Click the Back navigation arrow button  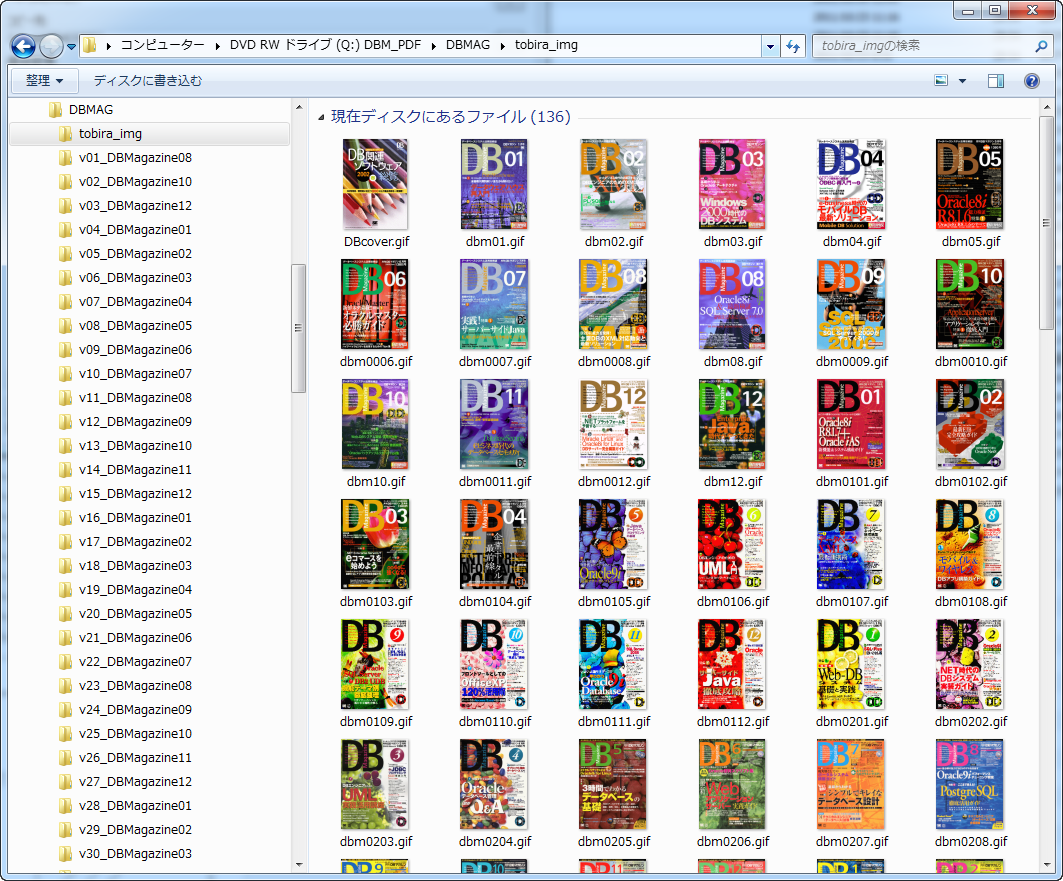point(24,46)
